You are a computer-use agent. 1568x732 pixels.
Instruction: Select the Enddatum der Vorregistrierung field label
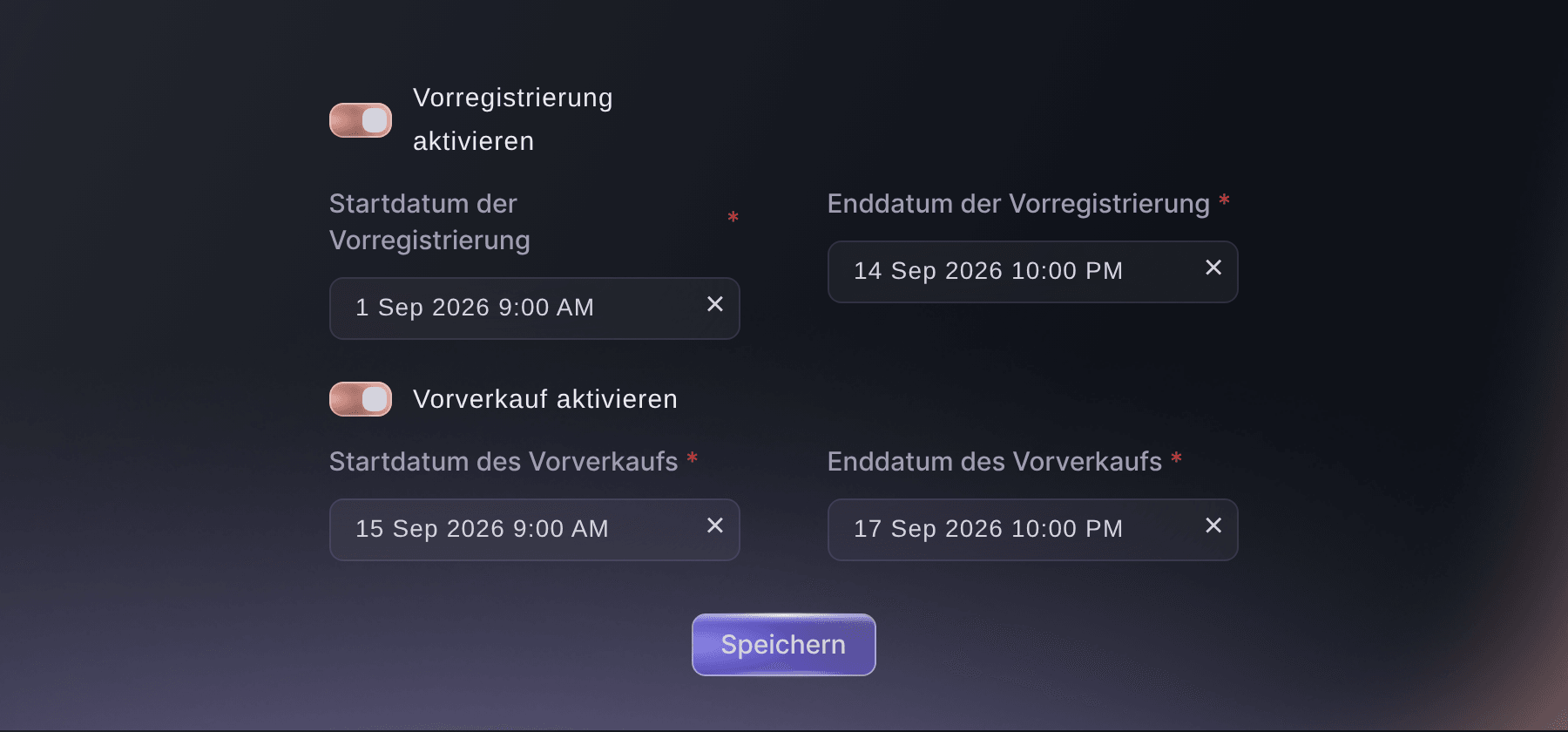[1018, 204]
